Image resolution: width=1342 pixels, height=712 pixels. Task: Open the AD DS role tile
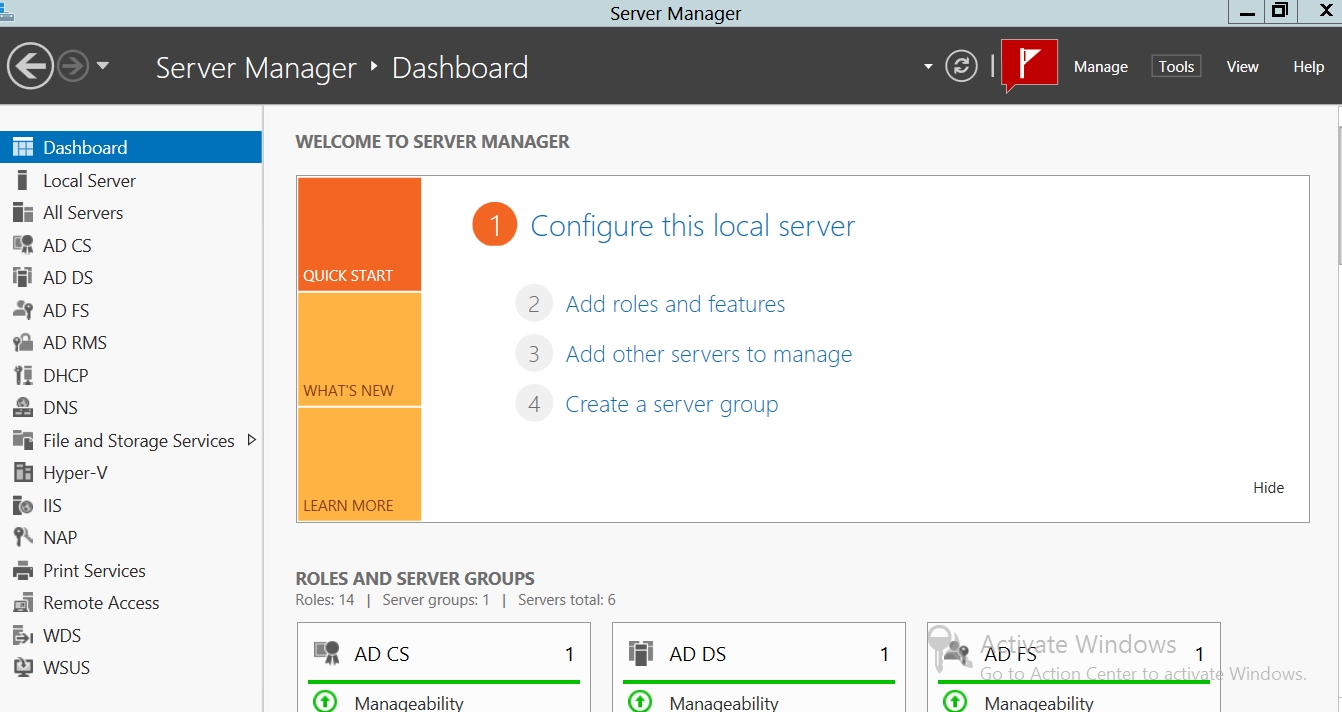coord(758,654)
